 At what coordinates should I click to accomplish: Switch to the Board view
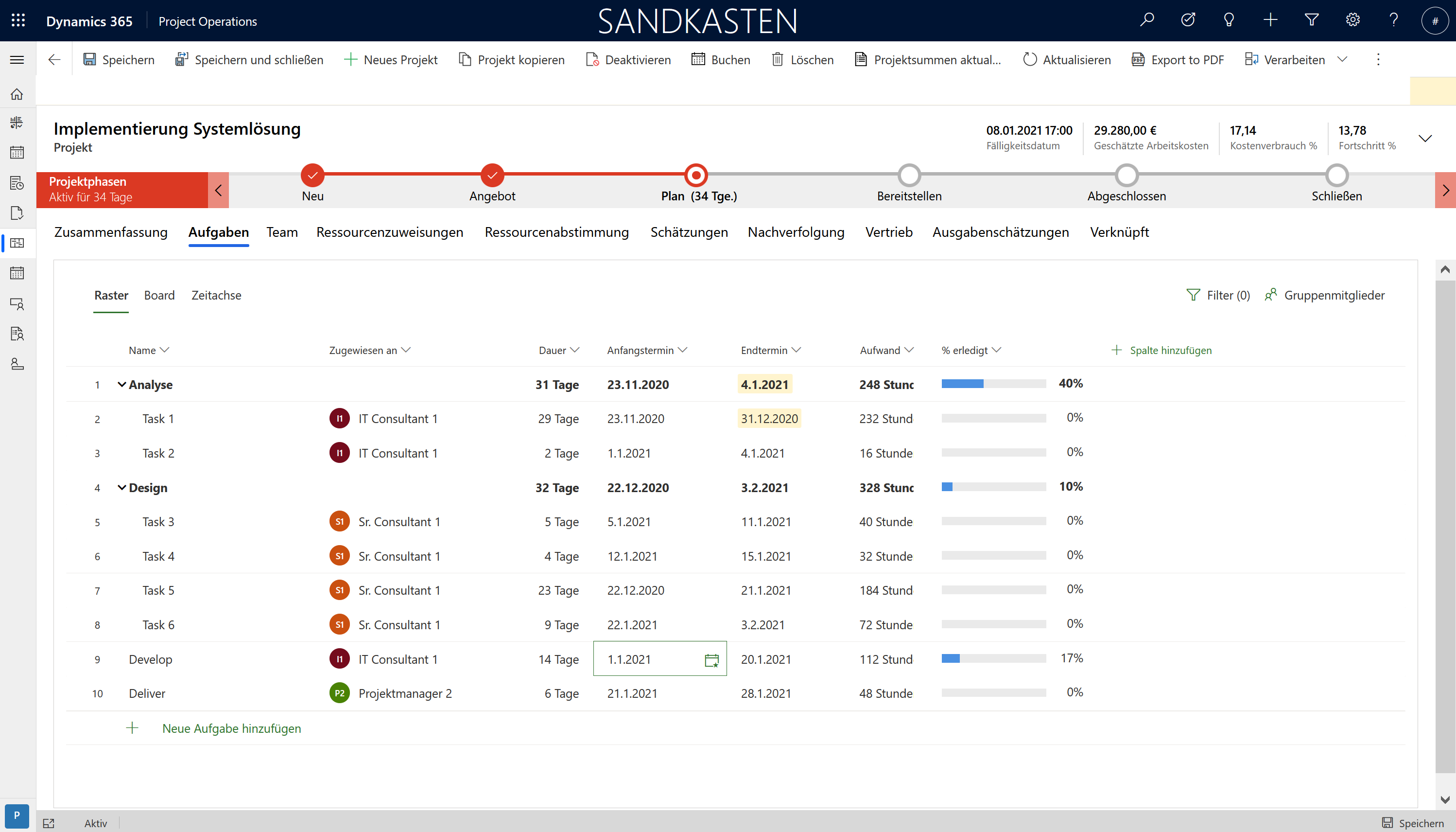159,296
